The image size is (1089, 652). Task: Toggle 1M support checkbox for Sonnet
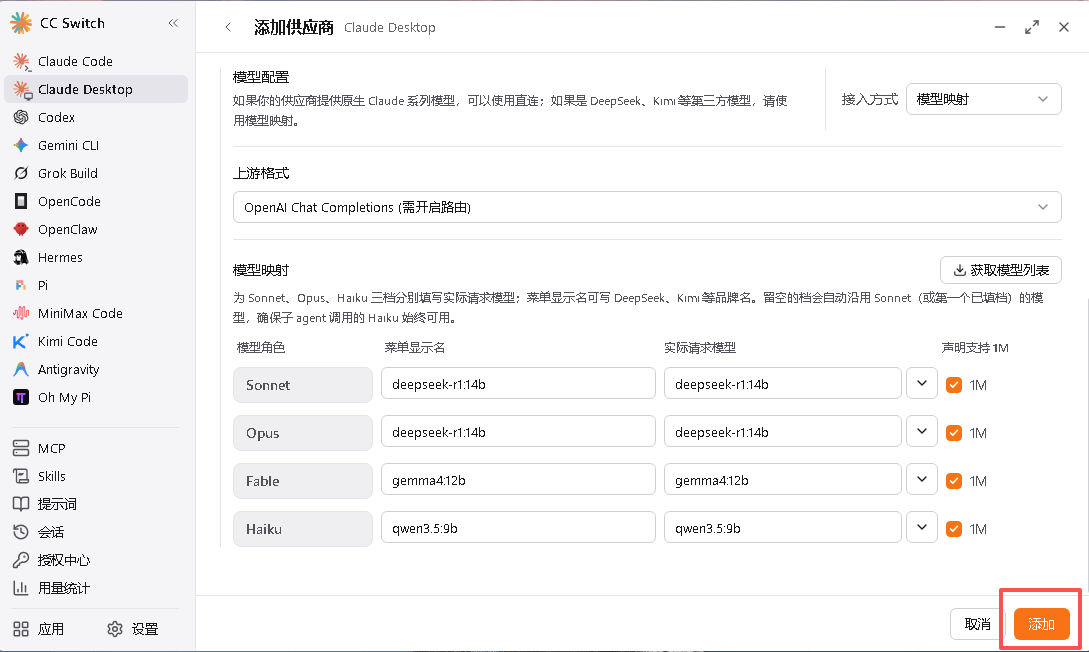[954, 385]
